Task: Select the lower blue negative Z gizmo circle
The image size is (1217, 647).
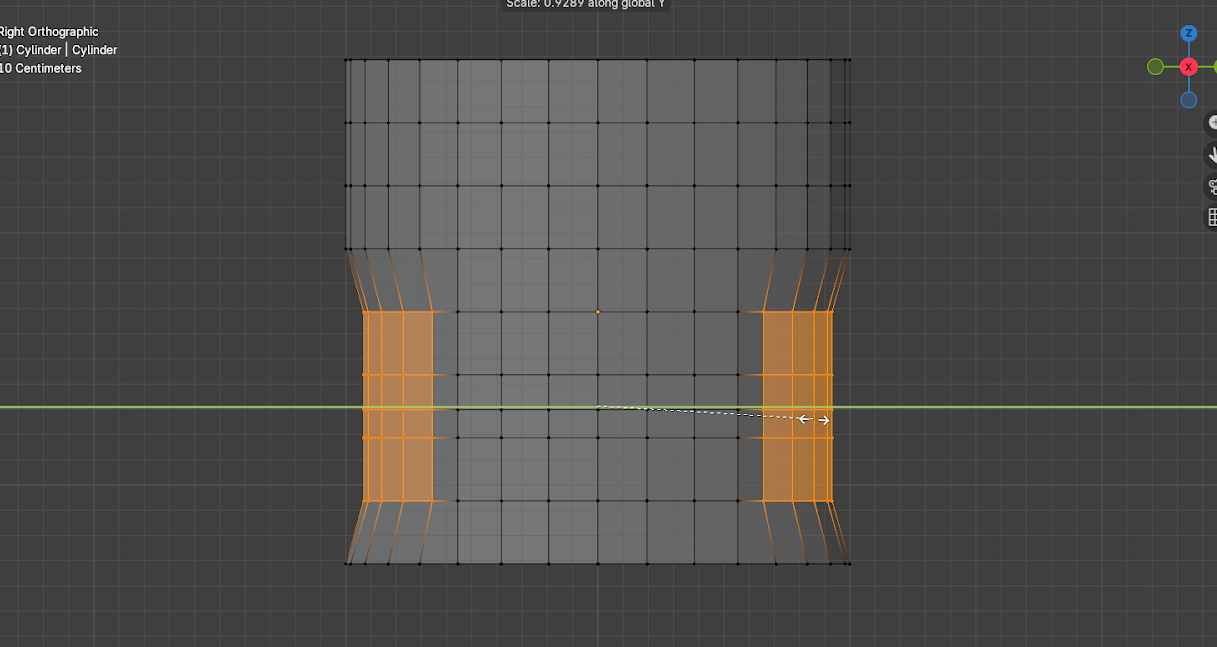Action: [x=1188, y=100]
